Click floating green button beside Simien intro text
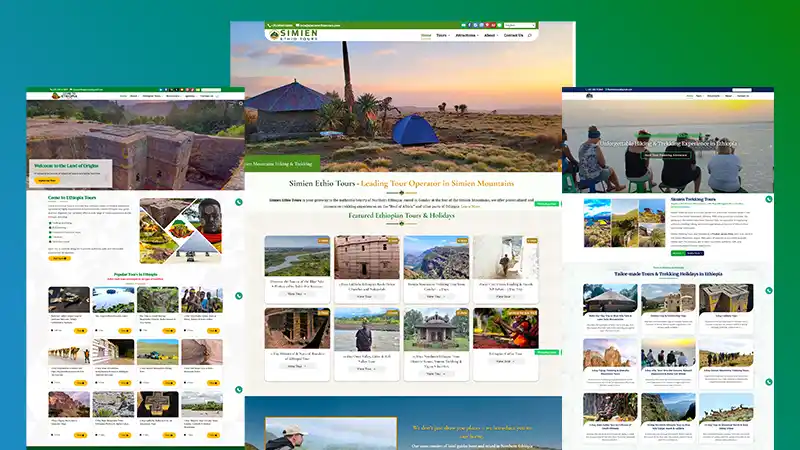The height and width of the screenshot is (450, 800). (547, 204)
